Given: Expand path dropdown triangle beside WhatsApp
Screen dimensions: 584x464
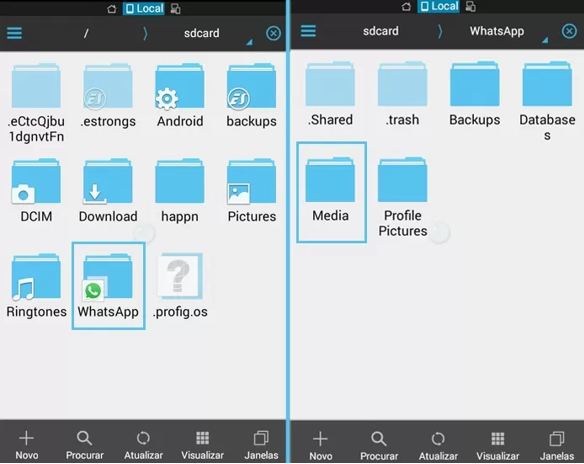Looking at the screenshot, I should point(545,40).
